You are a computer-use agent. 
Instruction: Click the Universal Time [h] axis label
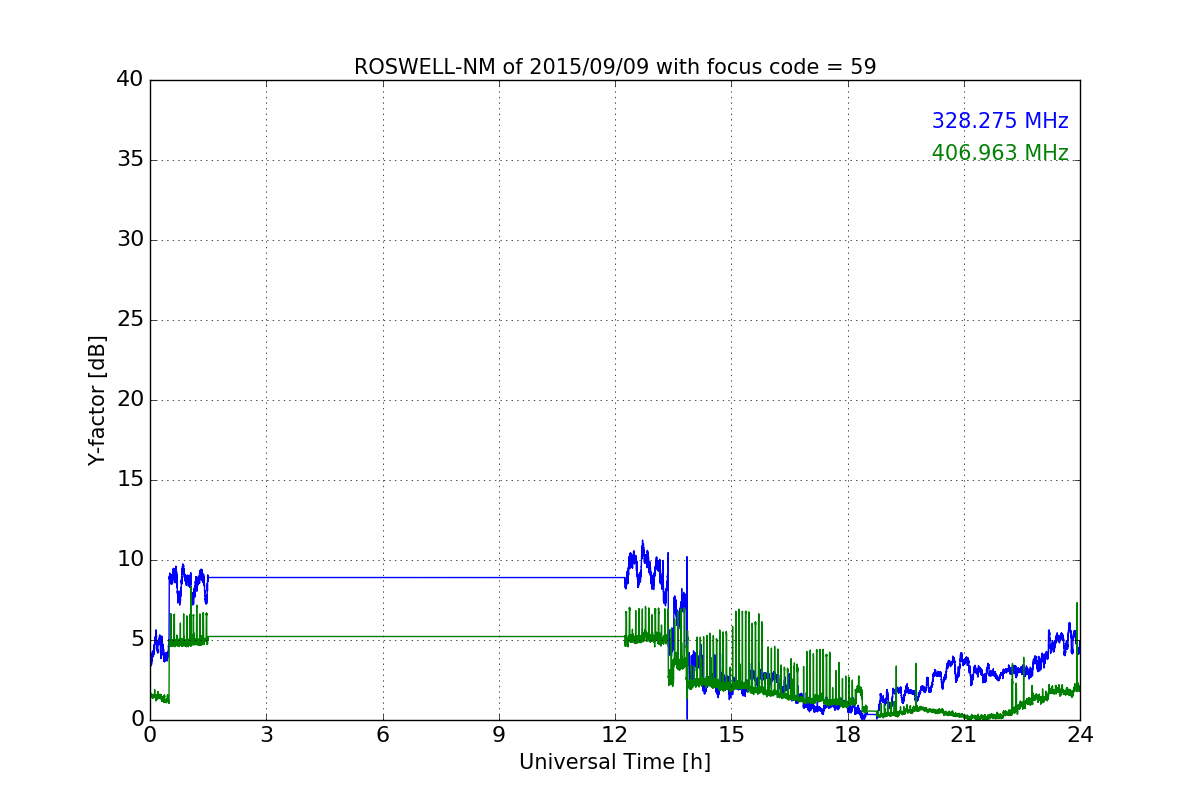pyautogui.click(x=615, y=762)
